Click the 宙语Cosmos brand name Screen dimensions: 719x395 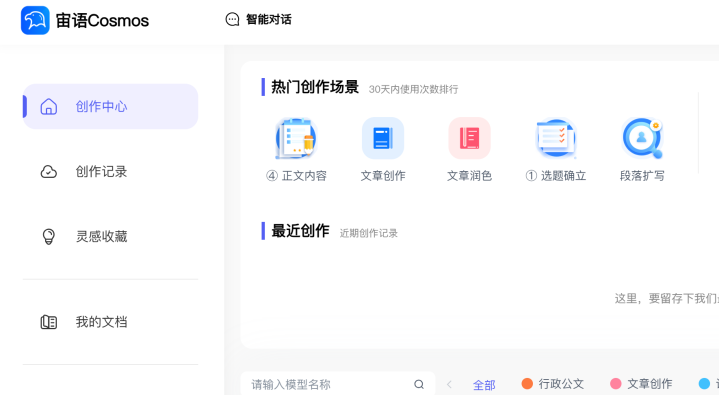coord(102,21)
